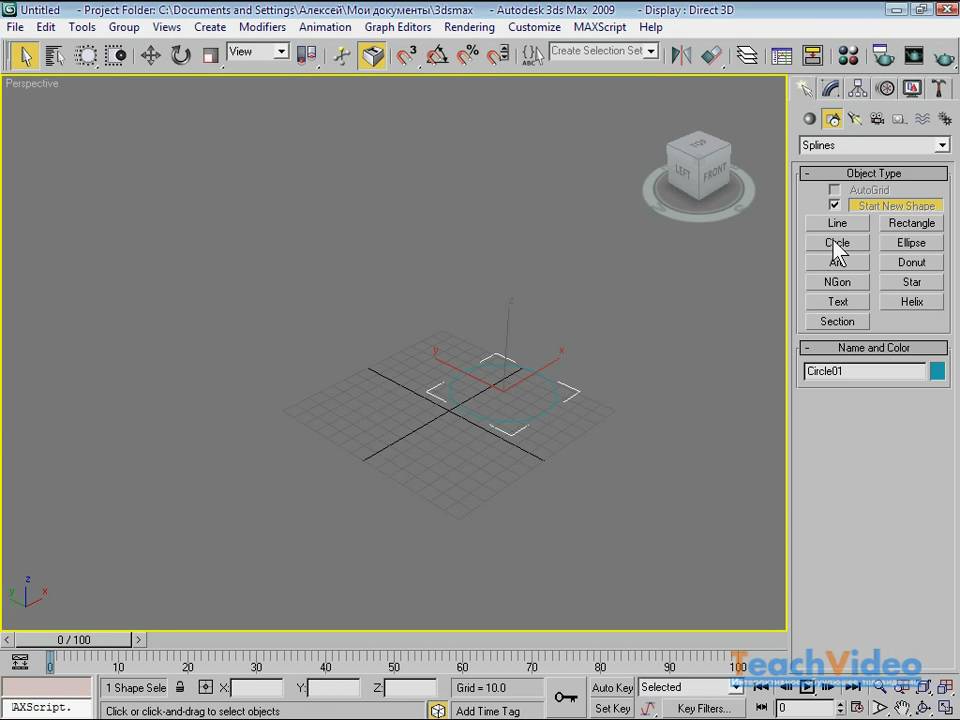Select Space Warps category icon
This screenshot has width=960, height=720.
(x=923, y=119)
